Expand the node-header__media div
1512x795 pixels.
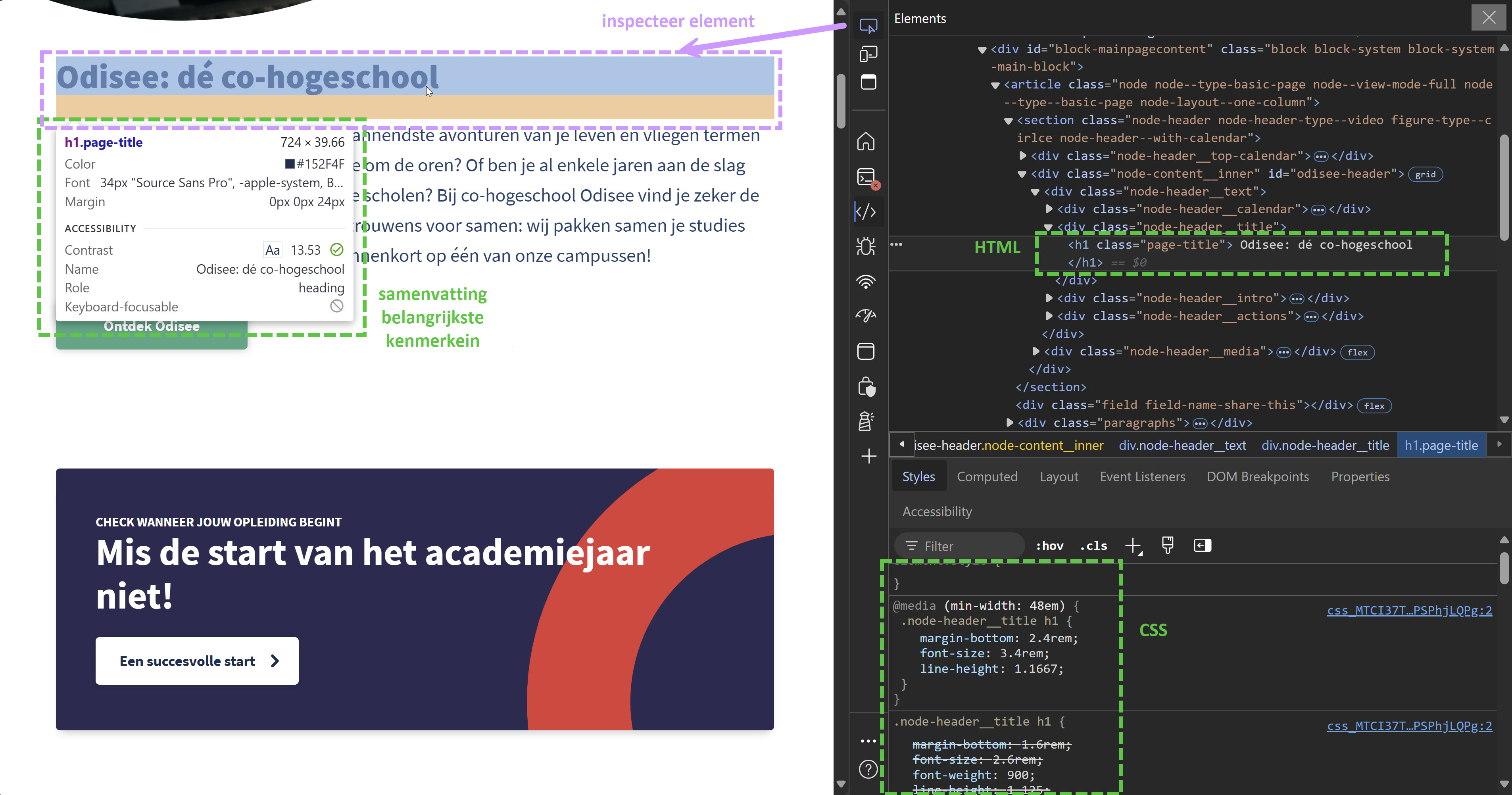pos(1036,351)
